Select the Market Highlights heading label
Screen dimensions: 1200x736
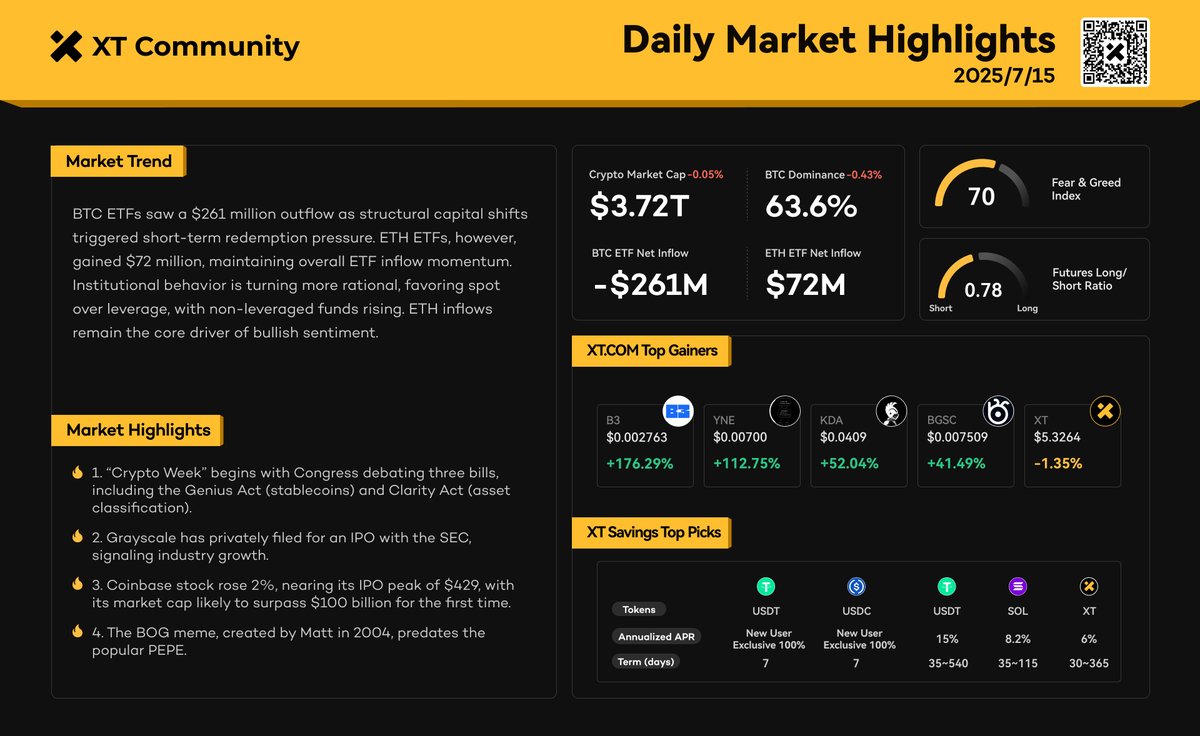[x=137, y=430]
